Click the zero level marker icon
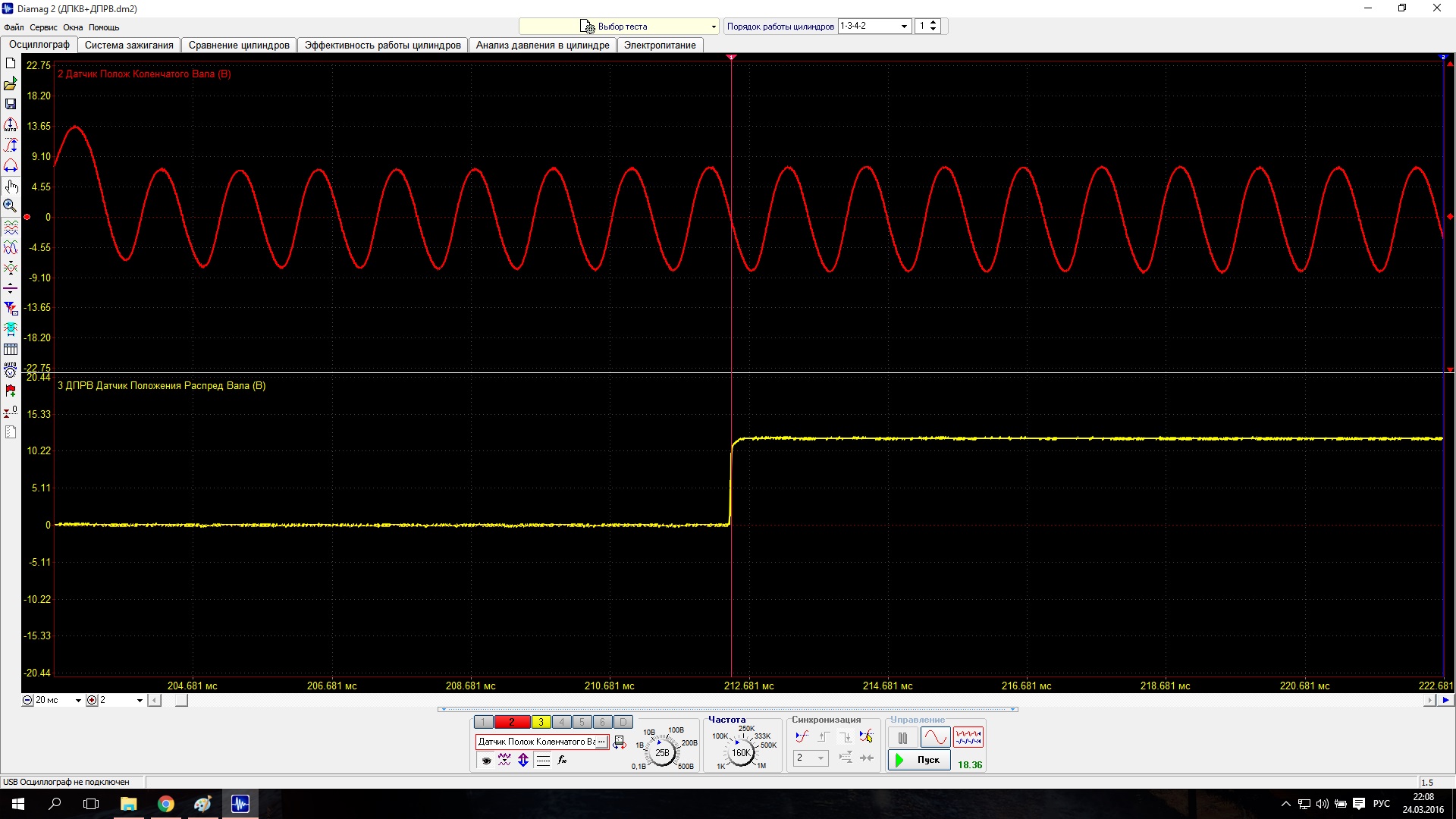Screen dimensions: 1456x819 (11, 411)
